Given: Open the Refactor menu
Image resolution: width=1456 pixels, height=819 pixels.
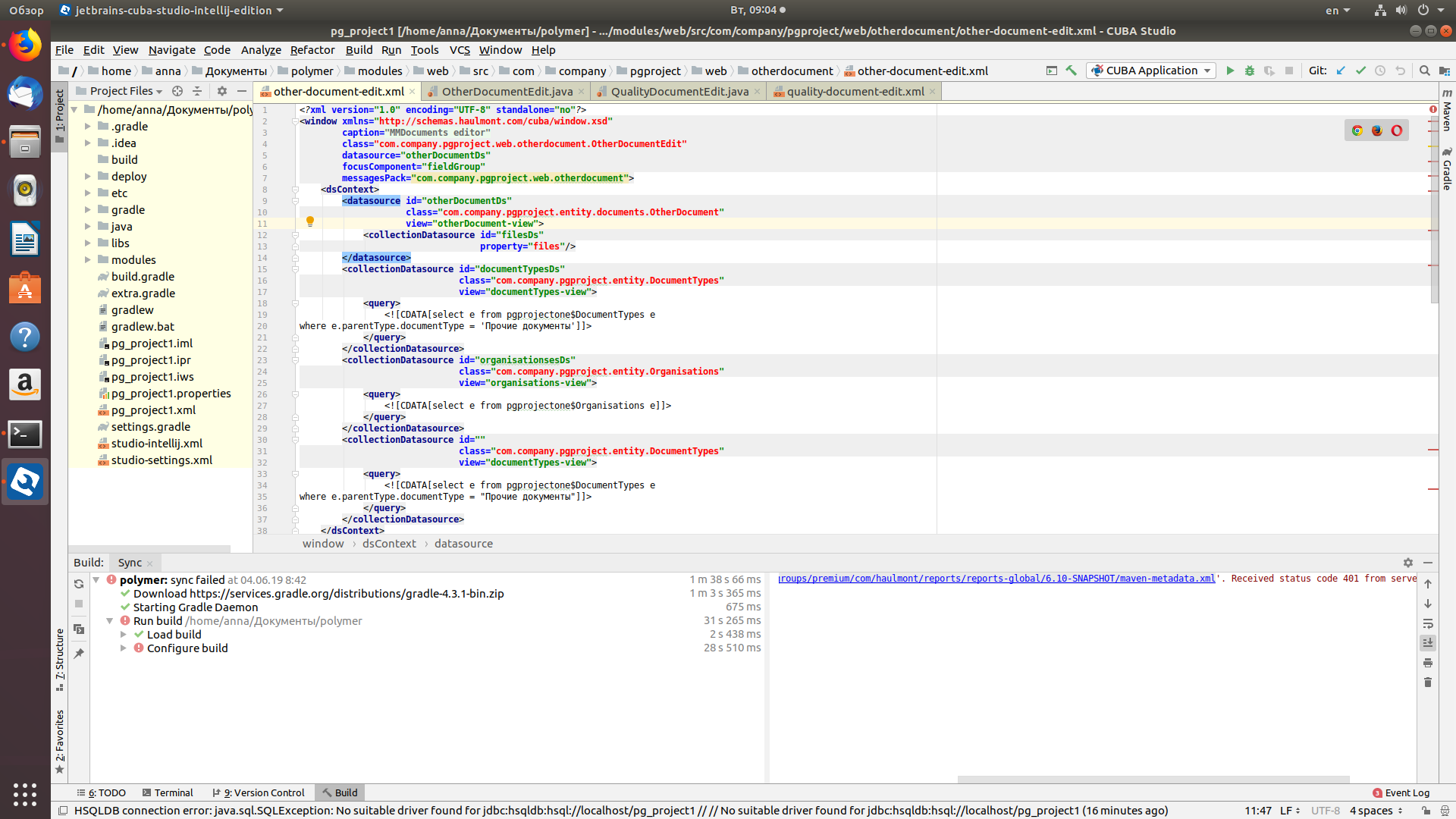Looking at the screenshot, I should tap(312, 50).
